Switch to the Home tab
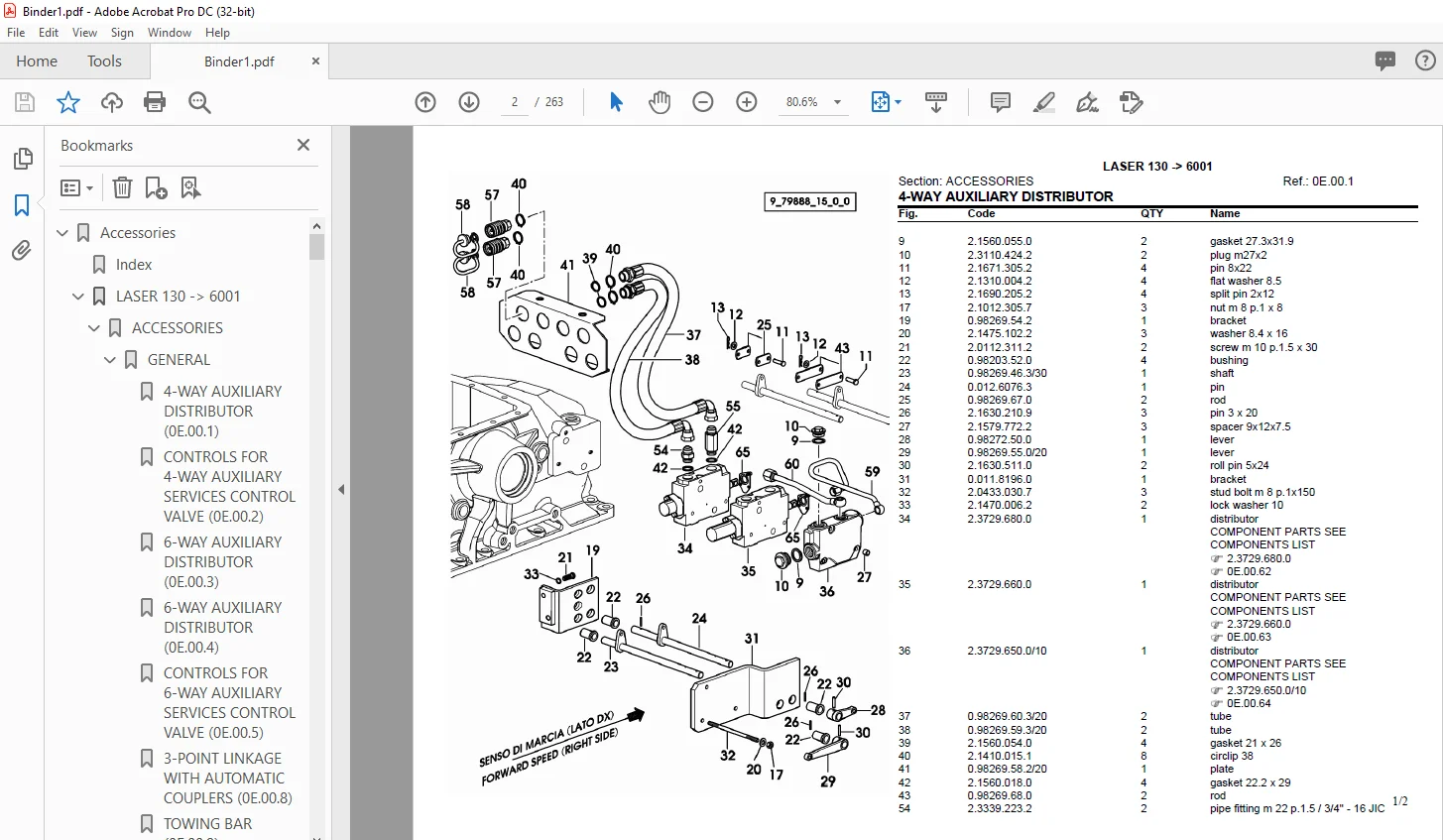This screenshot has height=840, width=1443. (37, 61)
